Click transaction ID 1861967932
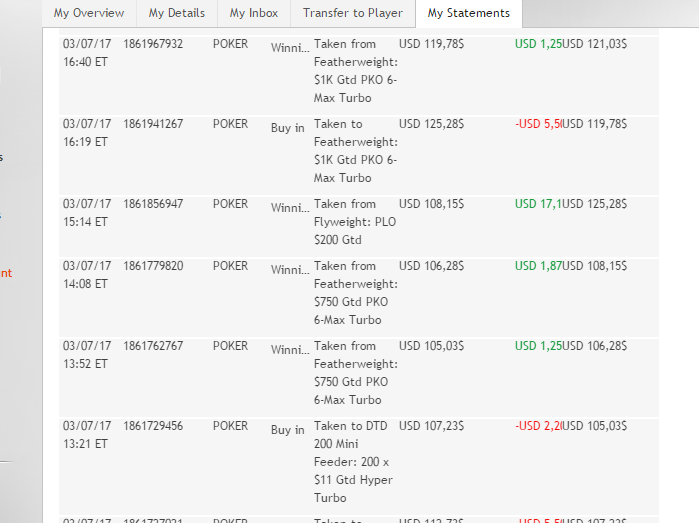 pyautogui.click(x=153, y=45)
